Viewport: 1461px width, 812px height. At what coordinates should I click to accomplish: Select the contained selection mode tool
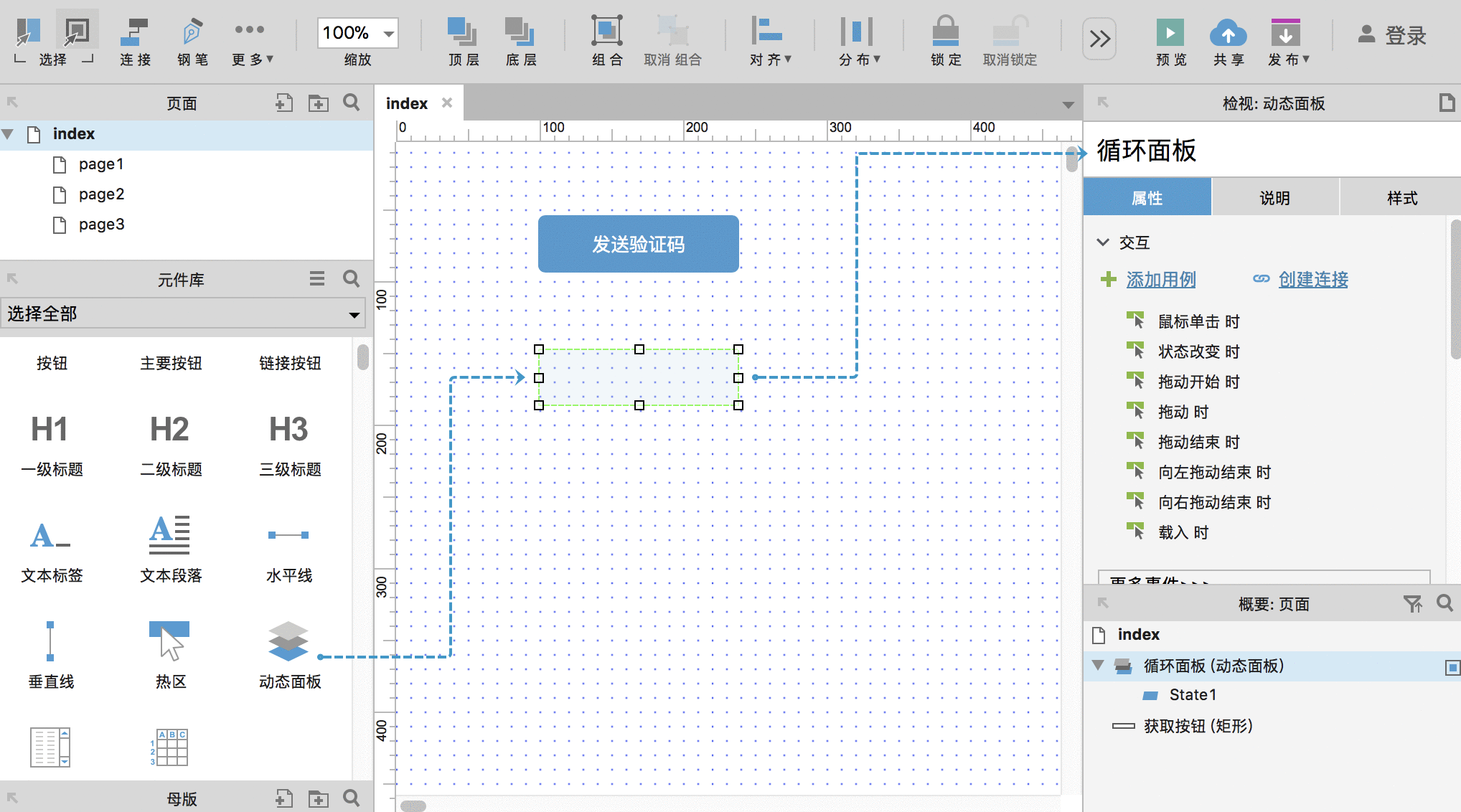77,31
